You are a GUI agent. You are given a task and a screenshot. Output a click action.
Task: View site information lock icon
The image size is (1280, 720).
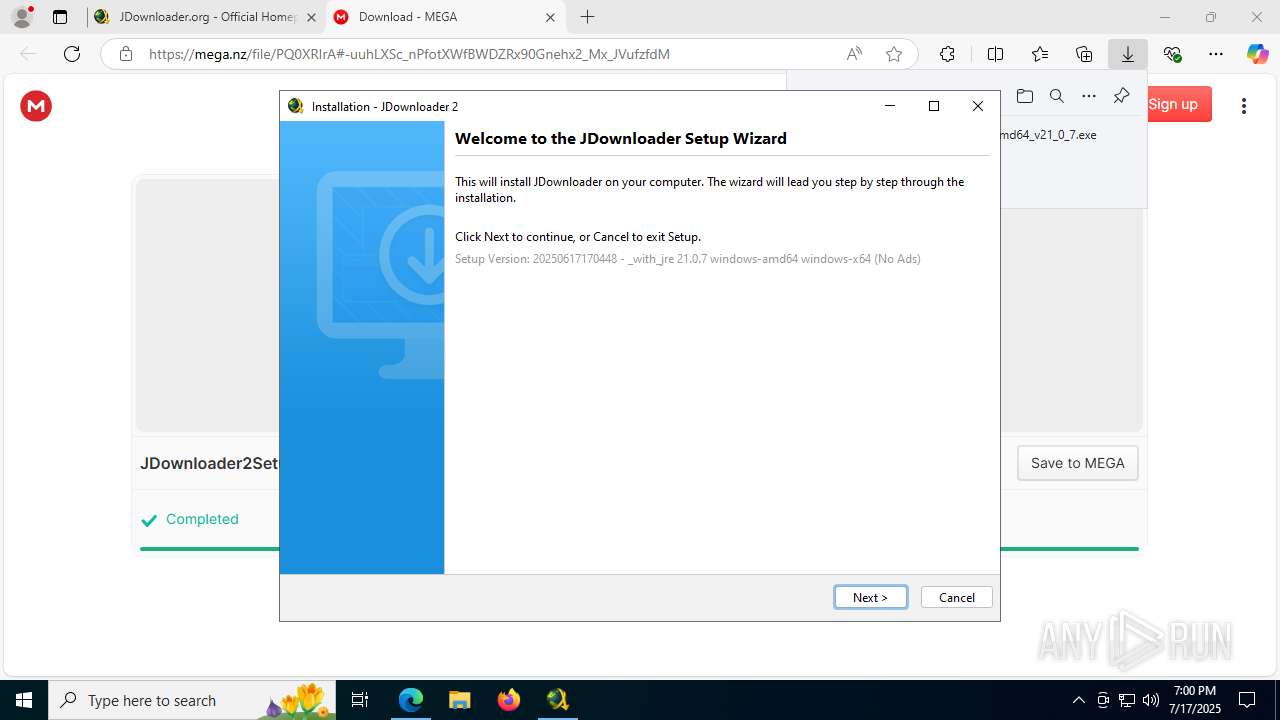(x=126, y=54)
